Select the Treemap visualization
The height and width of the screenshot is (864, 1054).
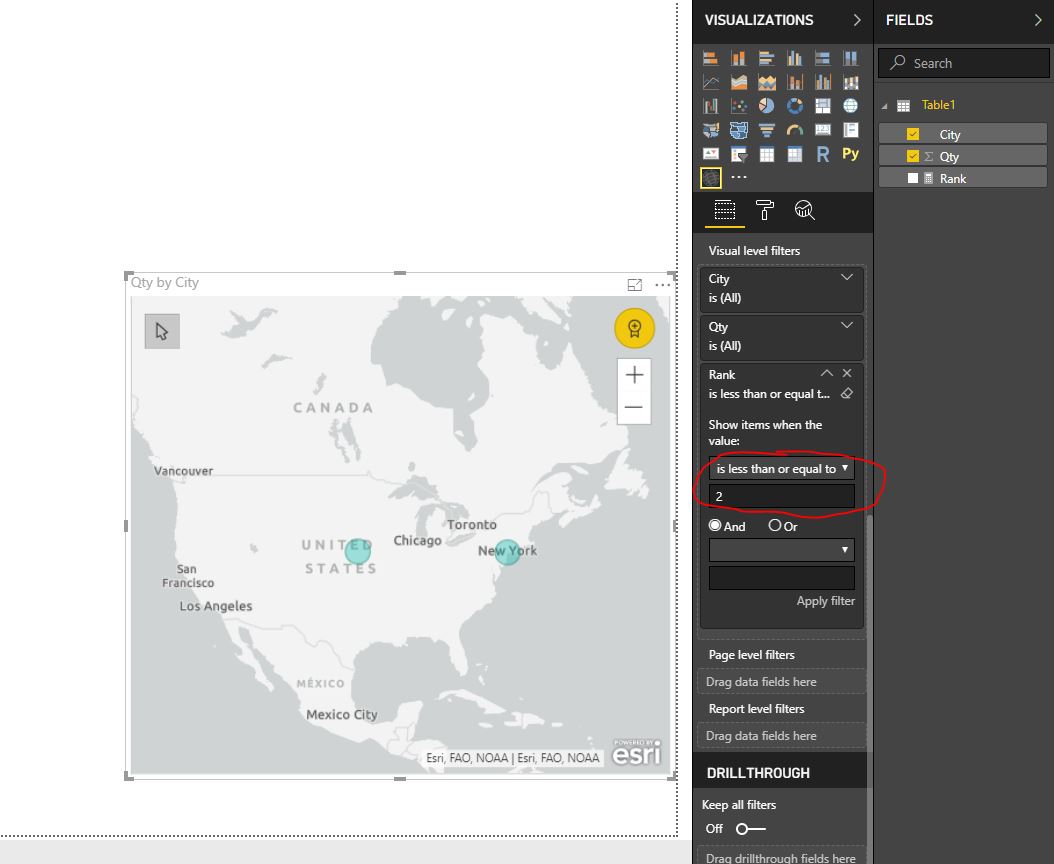823,106
